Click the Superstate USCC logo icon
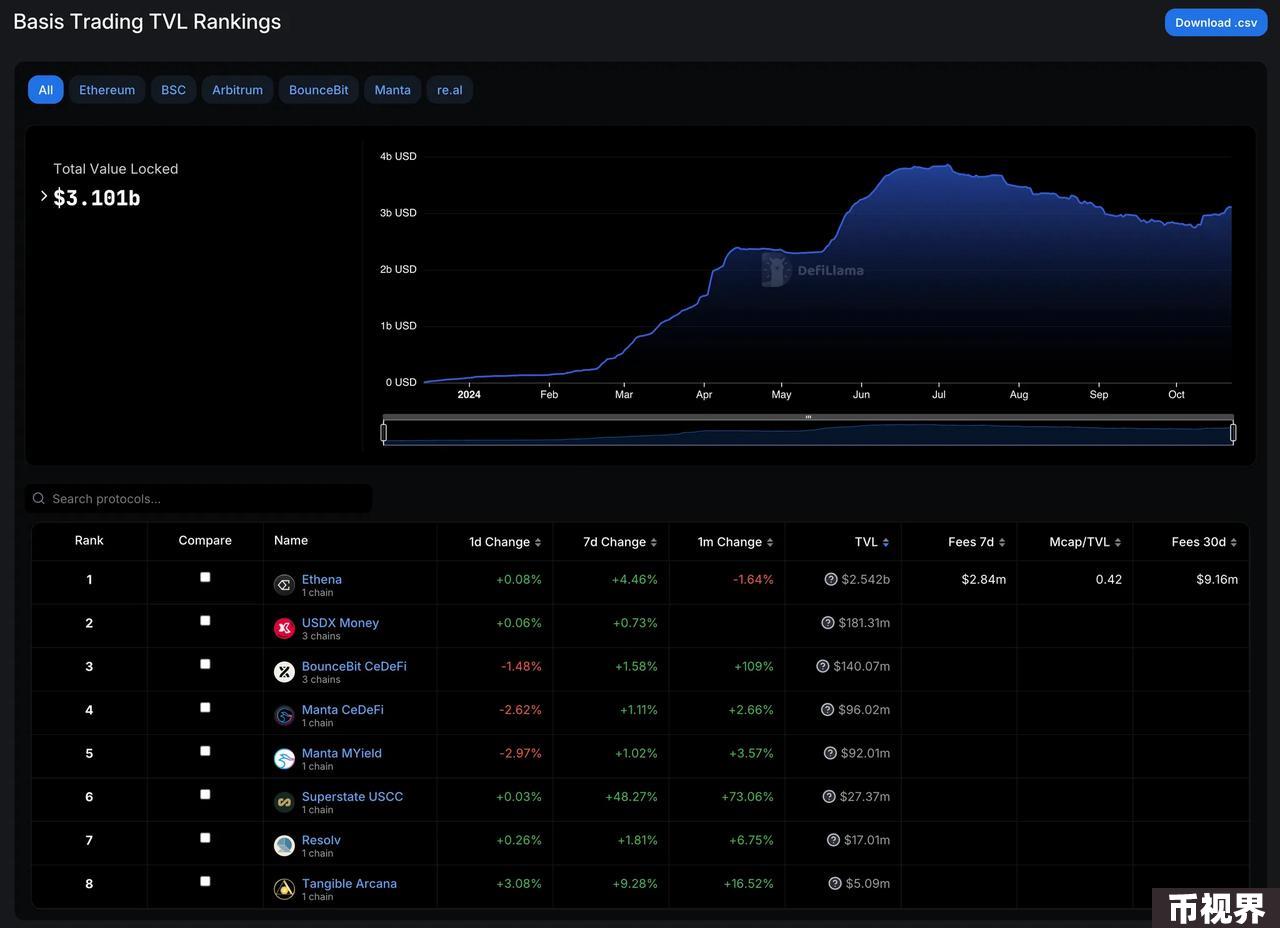The height and width of the screenshot is (928, 1280). tap(284, 802)
